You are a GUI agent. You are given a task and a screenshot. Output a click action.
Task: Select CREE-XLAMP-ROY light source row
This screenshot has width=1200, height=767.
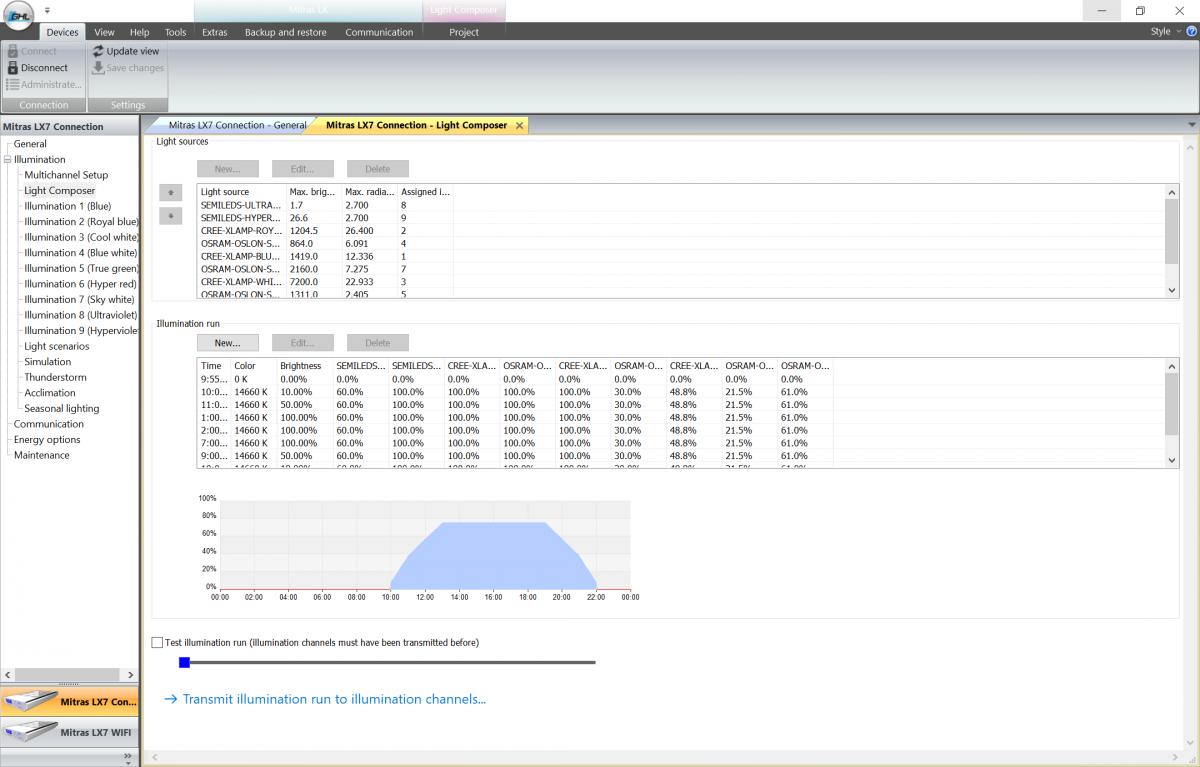coord(325,230)
